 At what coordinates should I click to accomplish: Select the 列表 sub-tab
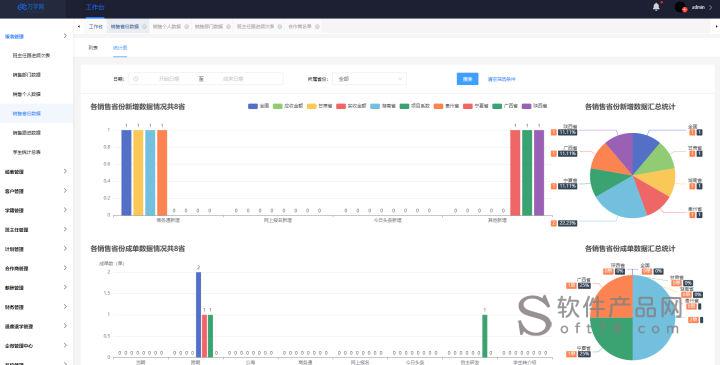tap(93, 48)
